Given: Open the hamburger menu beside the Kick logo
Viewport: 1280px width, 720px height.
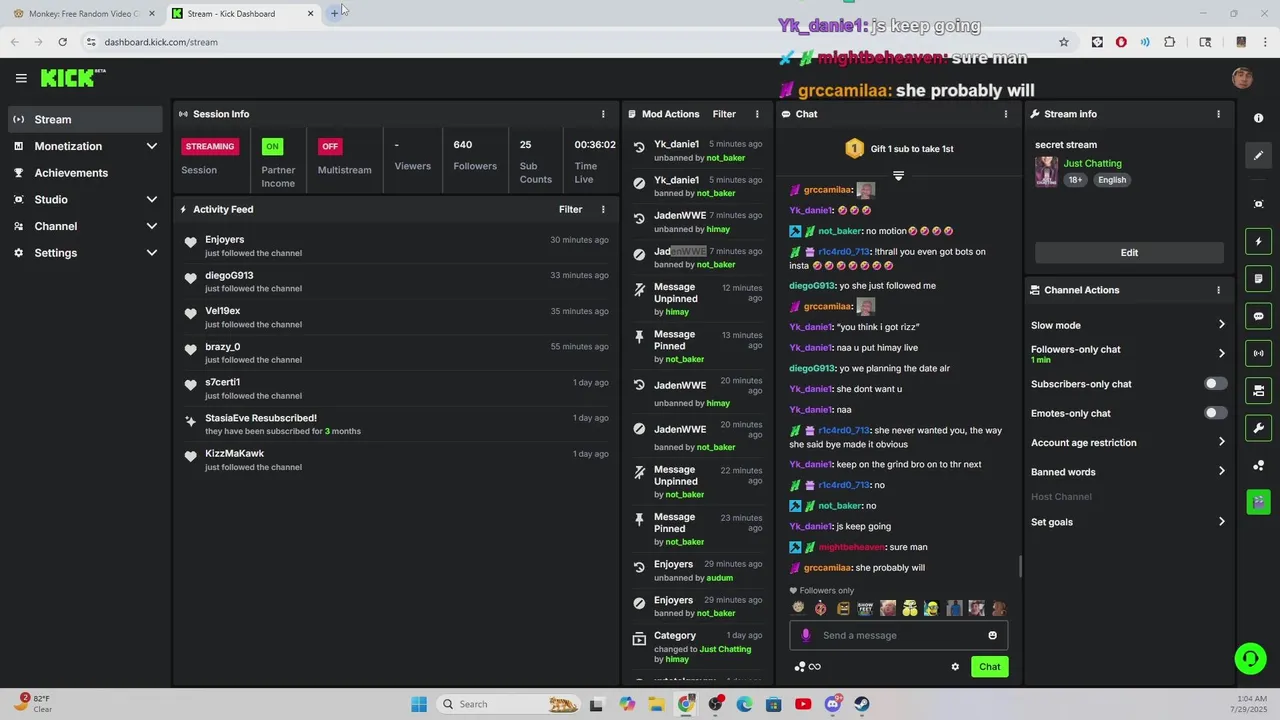Looking at the screenshot, I should click(21, 78).
